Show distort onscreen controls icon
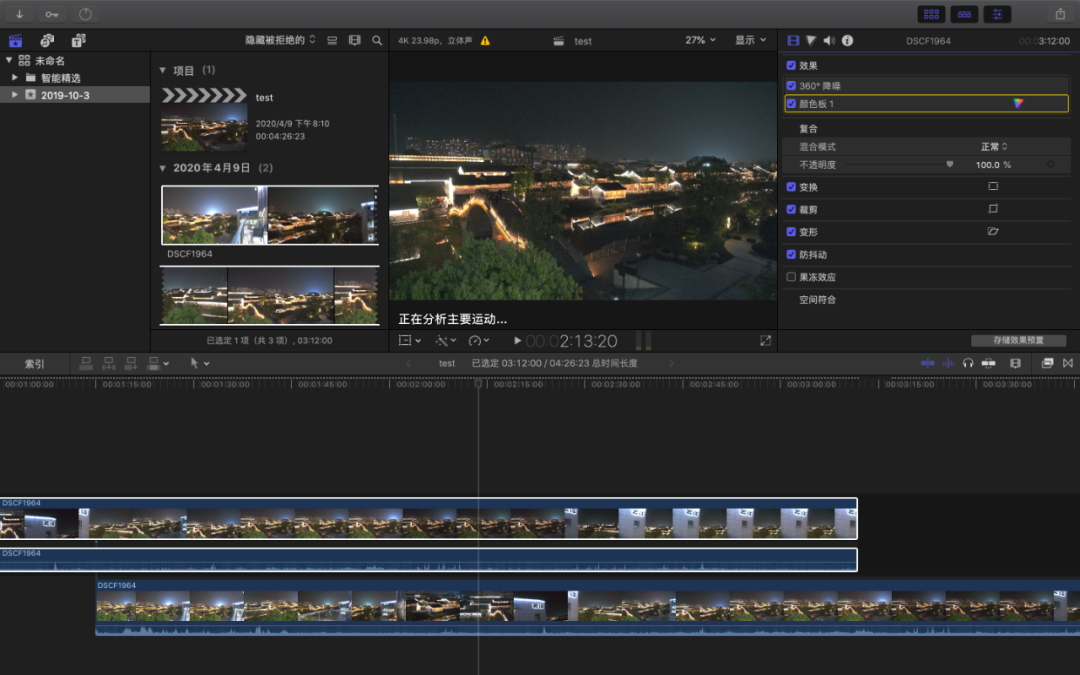The image size is (1080, 675). click(993, 231)
